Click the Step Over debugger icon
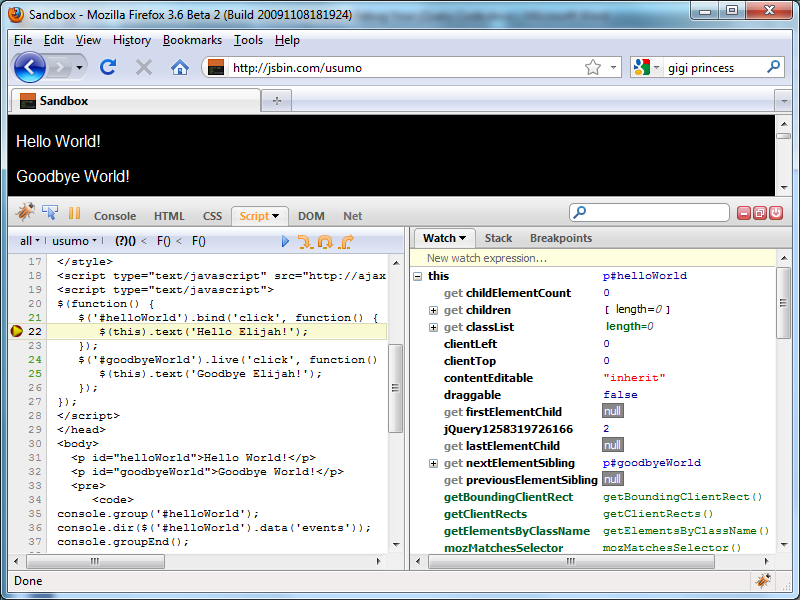The width and height of the screenshot is (800, 600). [x=325, y=241]
